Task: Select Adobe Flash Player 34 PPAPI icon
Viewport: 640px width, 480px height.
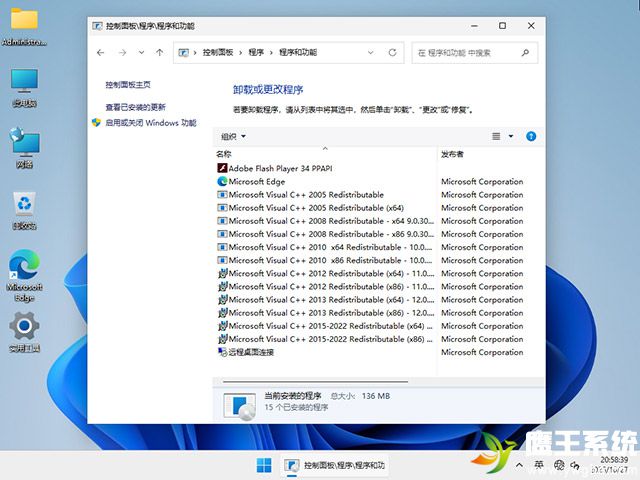Action: pyautogui.click(x=222, y=168)
